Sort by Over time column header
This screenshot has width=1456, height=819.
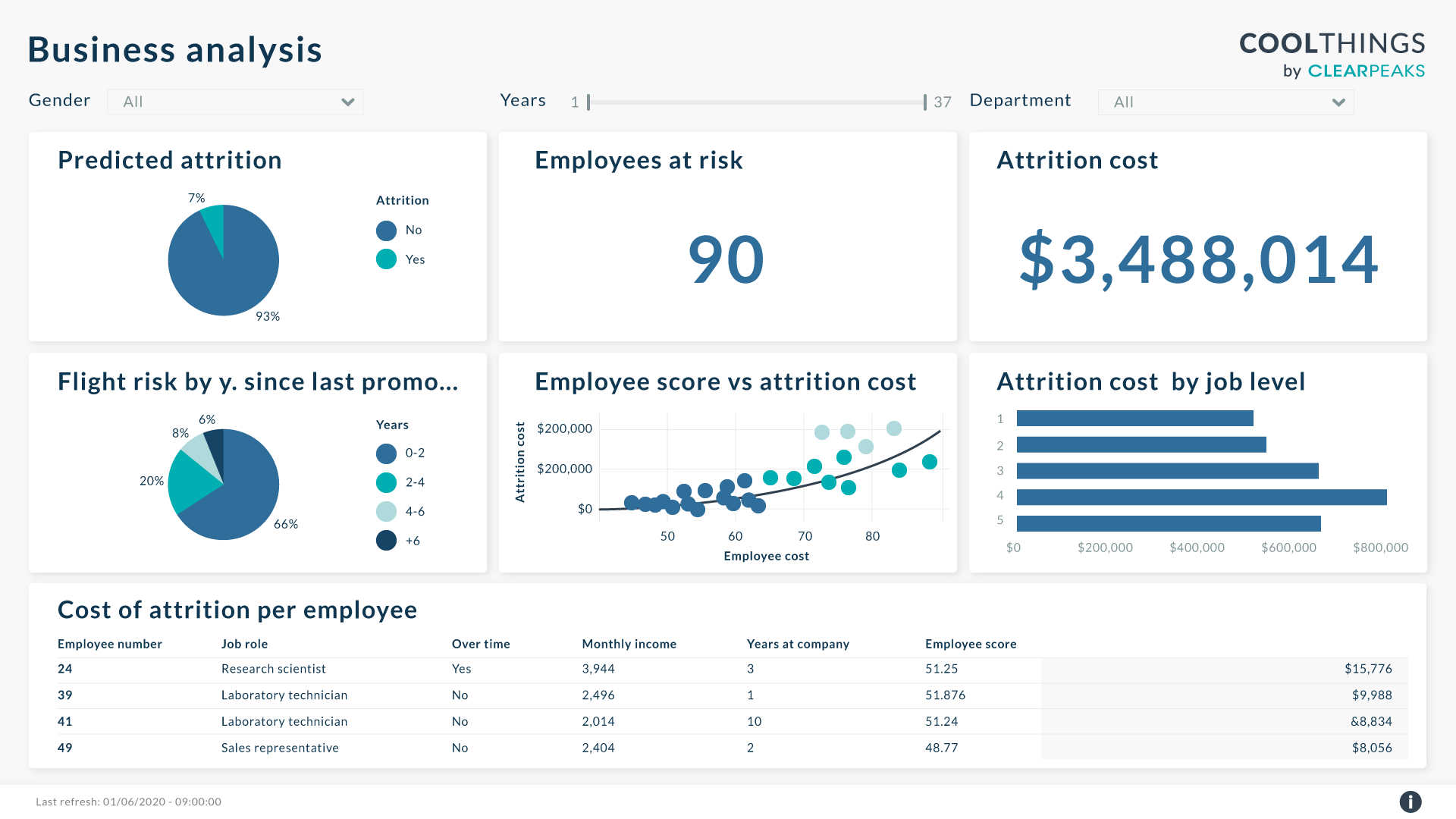point(481,644)
